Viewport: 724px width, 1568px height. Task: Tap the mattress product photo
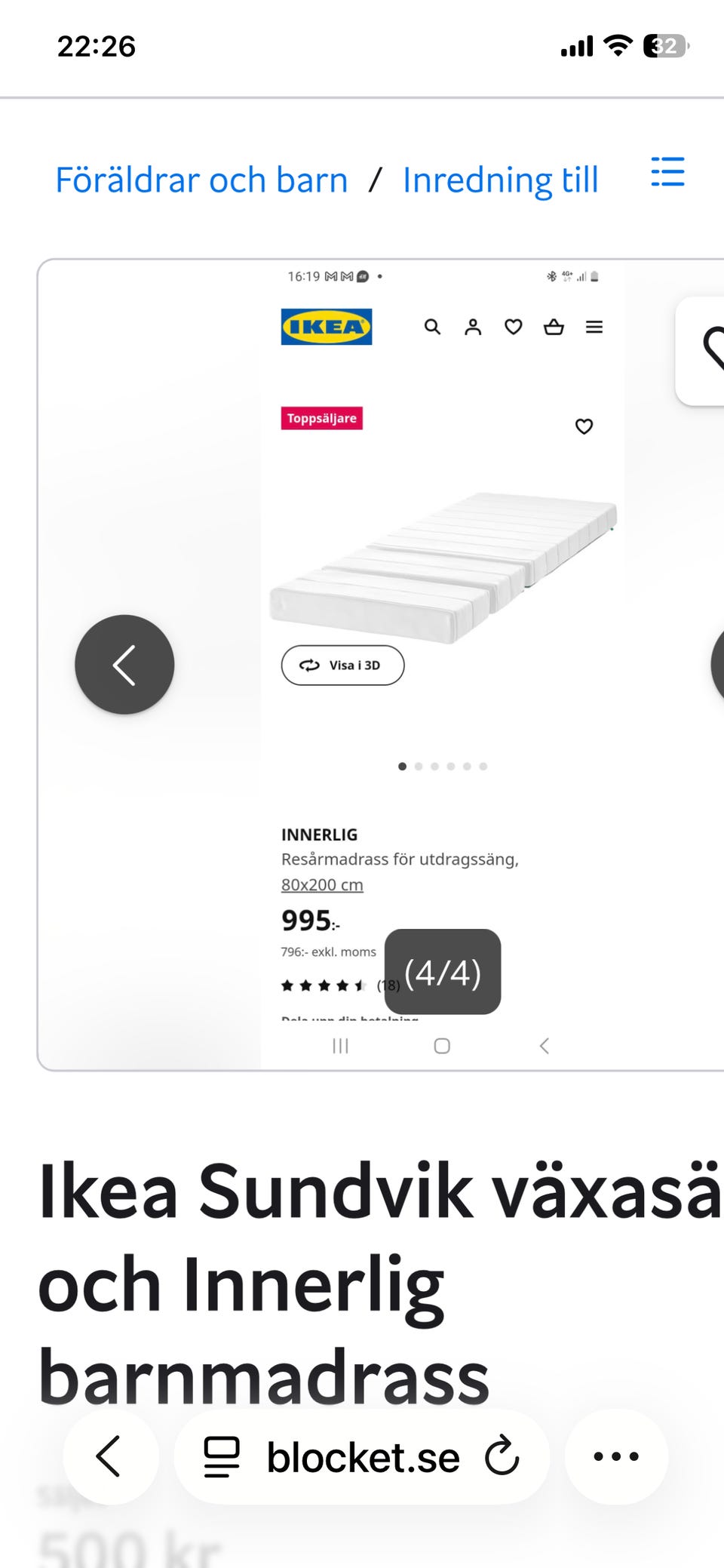tap(445, 566)
